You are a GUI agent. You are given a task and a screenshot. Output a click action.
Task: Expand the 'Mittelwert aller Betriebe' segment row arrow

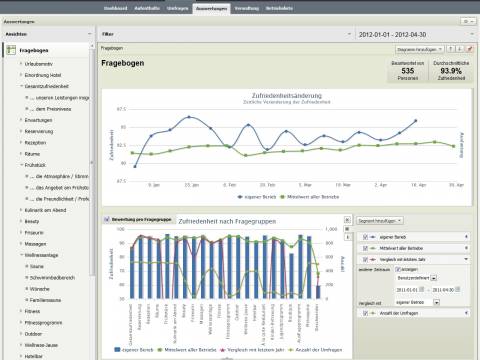click(466, 248)
